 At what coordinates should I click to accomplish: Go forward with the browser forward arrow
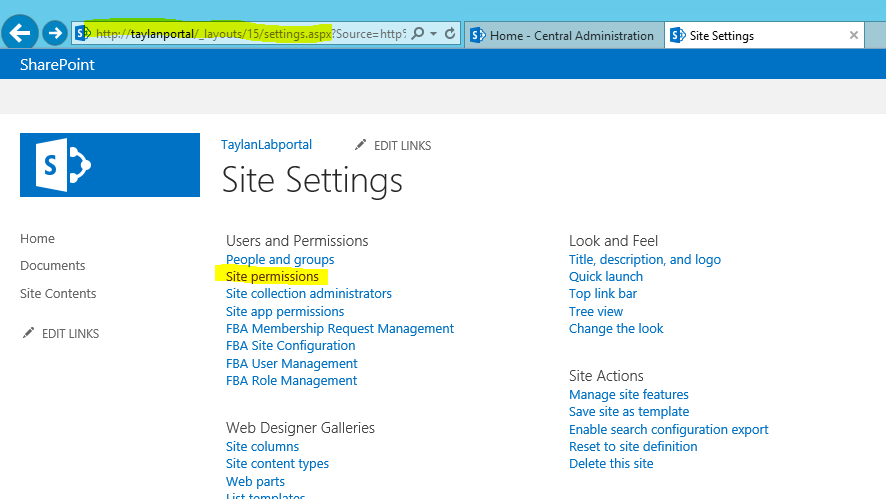pos(55,33)
